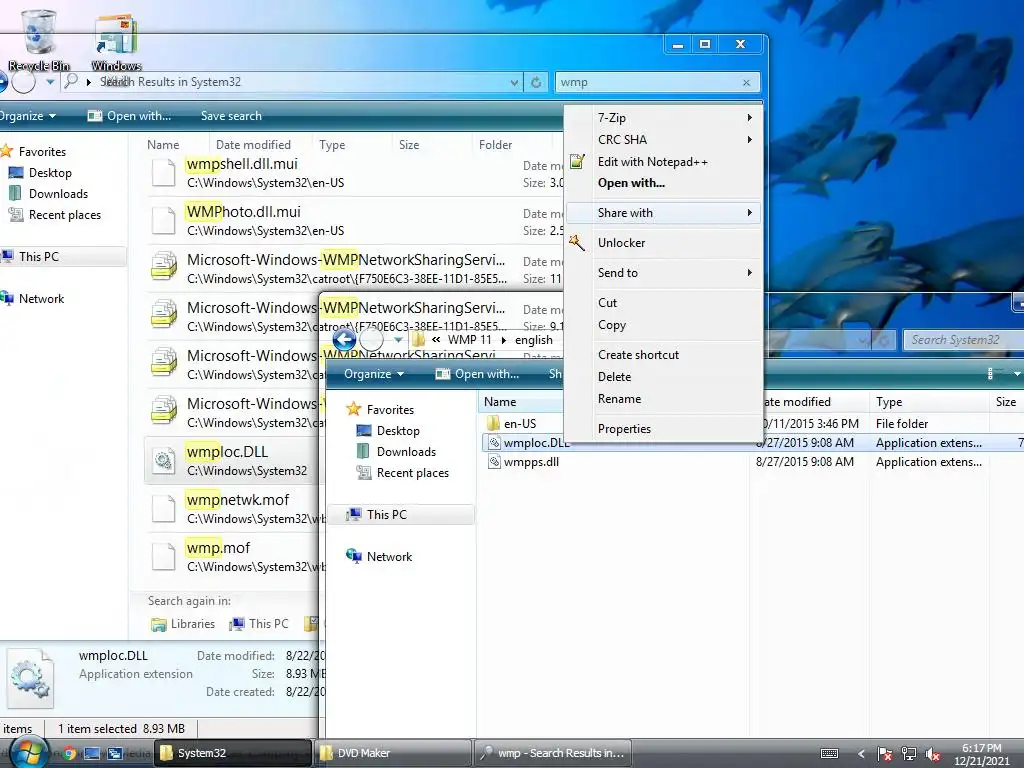This screenshot has height=768, width=1024.
Task: Click the Action Center flag icon in the tray
Action: coord(884,754)
